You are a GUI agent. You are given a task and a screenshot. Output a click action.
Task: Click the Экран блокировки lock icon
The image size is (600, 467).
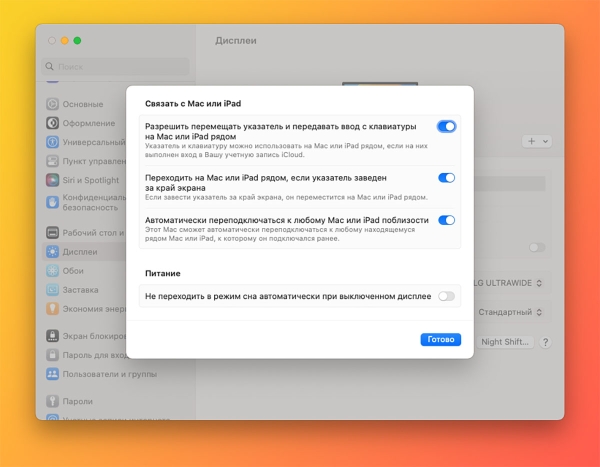(52, 336)
